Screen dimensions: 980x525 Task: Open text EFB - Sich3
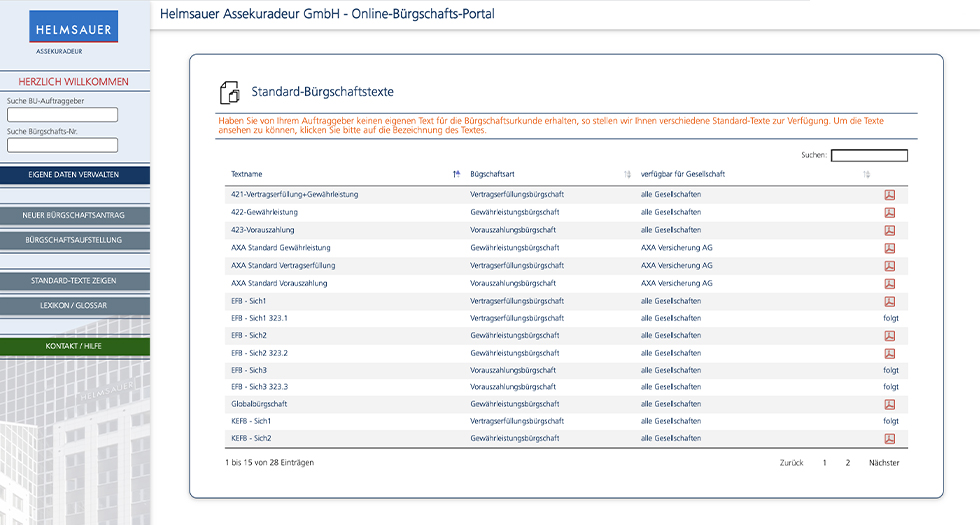click(x=249, y=370)
